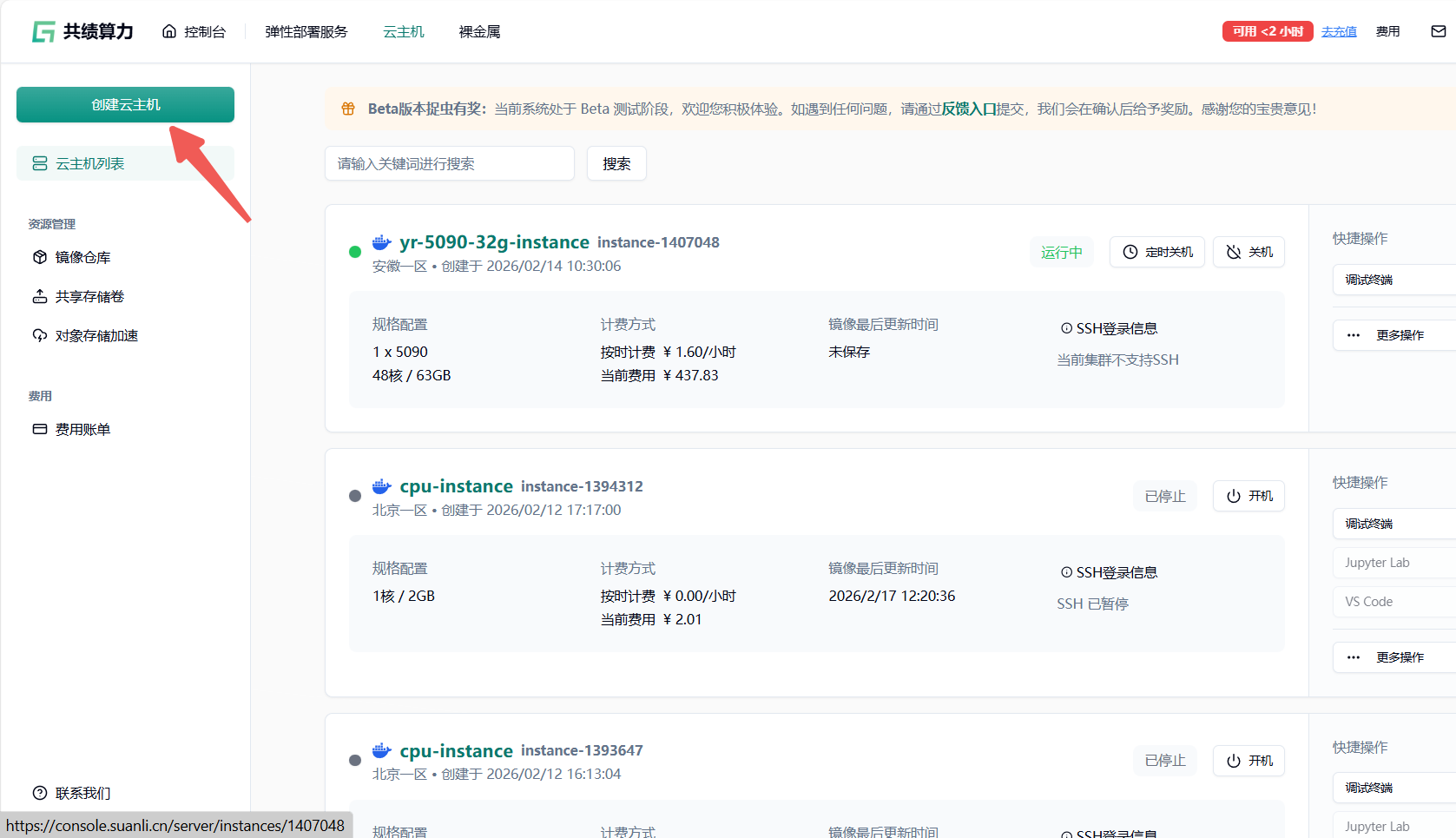Viewport: 1456px width, 838px height.
Task: Expand 更多操作 for cpu-instance instance-1394312
Action: pos(1389,657)
